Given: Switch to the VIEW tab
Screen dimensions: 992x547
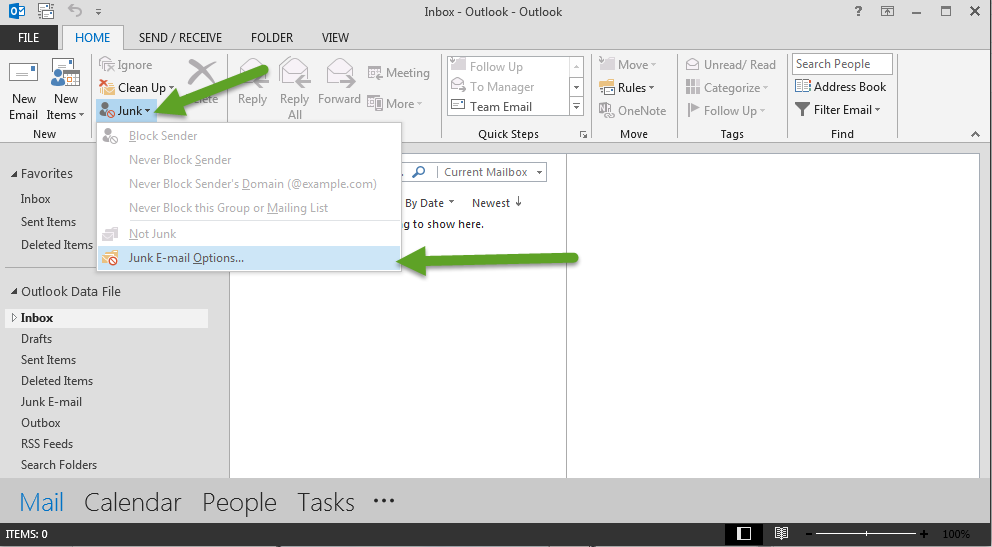Looking at the screenshot, I should point(335,38).
